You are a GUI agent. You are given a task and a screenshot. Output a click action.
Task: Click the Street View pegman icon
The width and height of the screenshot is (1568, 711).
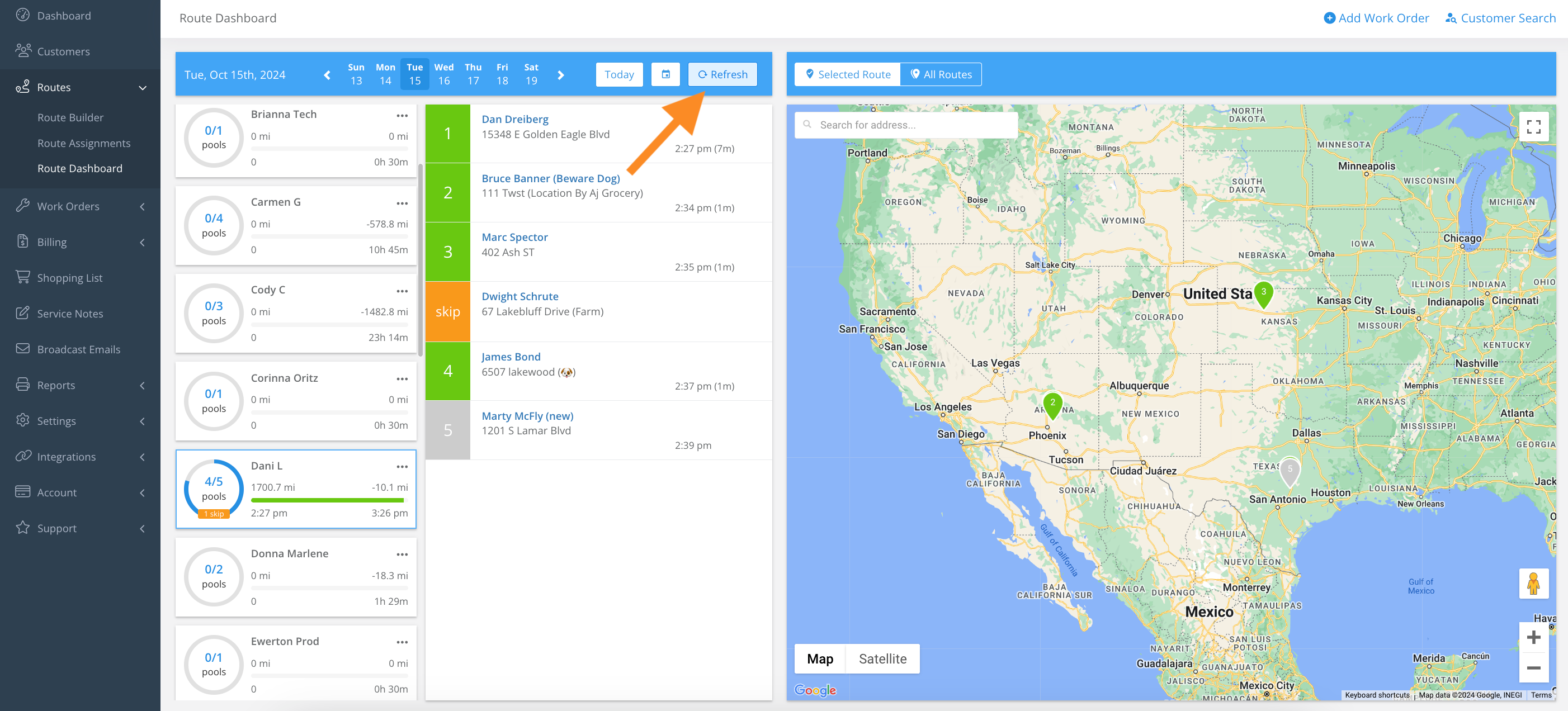click(1533, 584)
